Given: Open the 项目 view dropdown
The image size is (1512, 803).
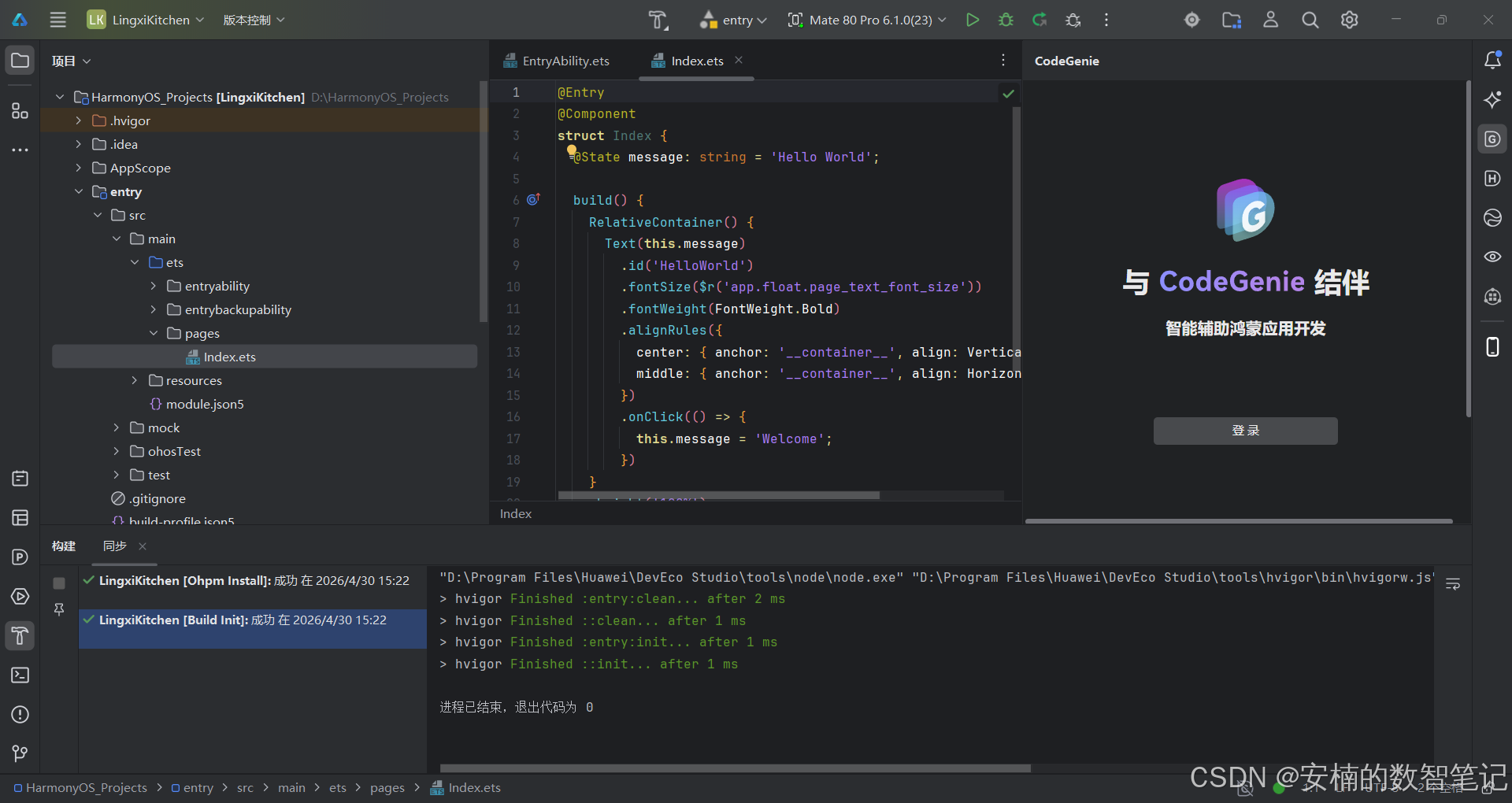Looking at the screenshot, I should (x=71, y=61).
